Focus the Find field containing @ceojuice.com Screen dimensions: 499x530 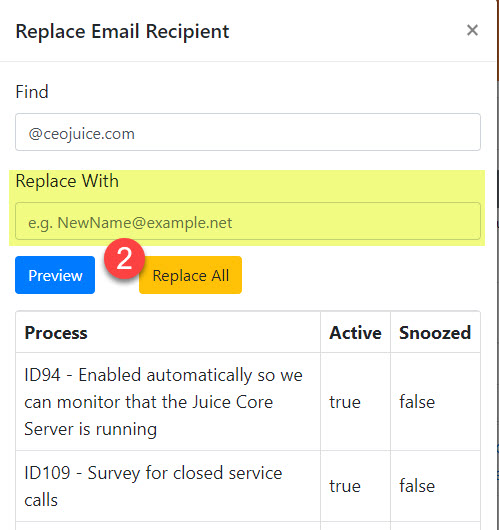click(248, 132)
